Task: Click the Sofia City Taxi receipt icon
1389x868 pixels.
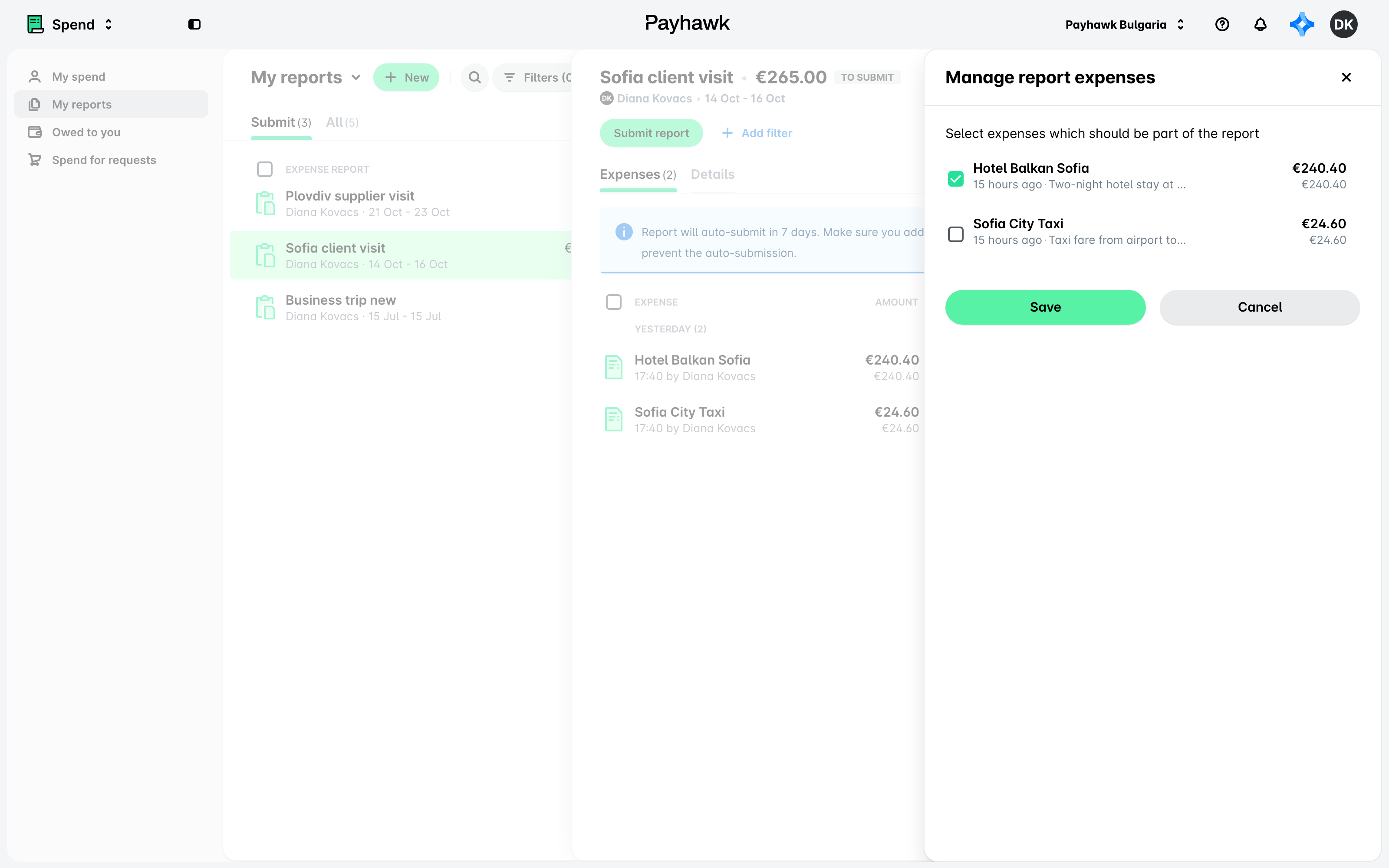Action: 614,420
